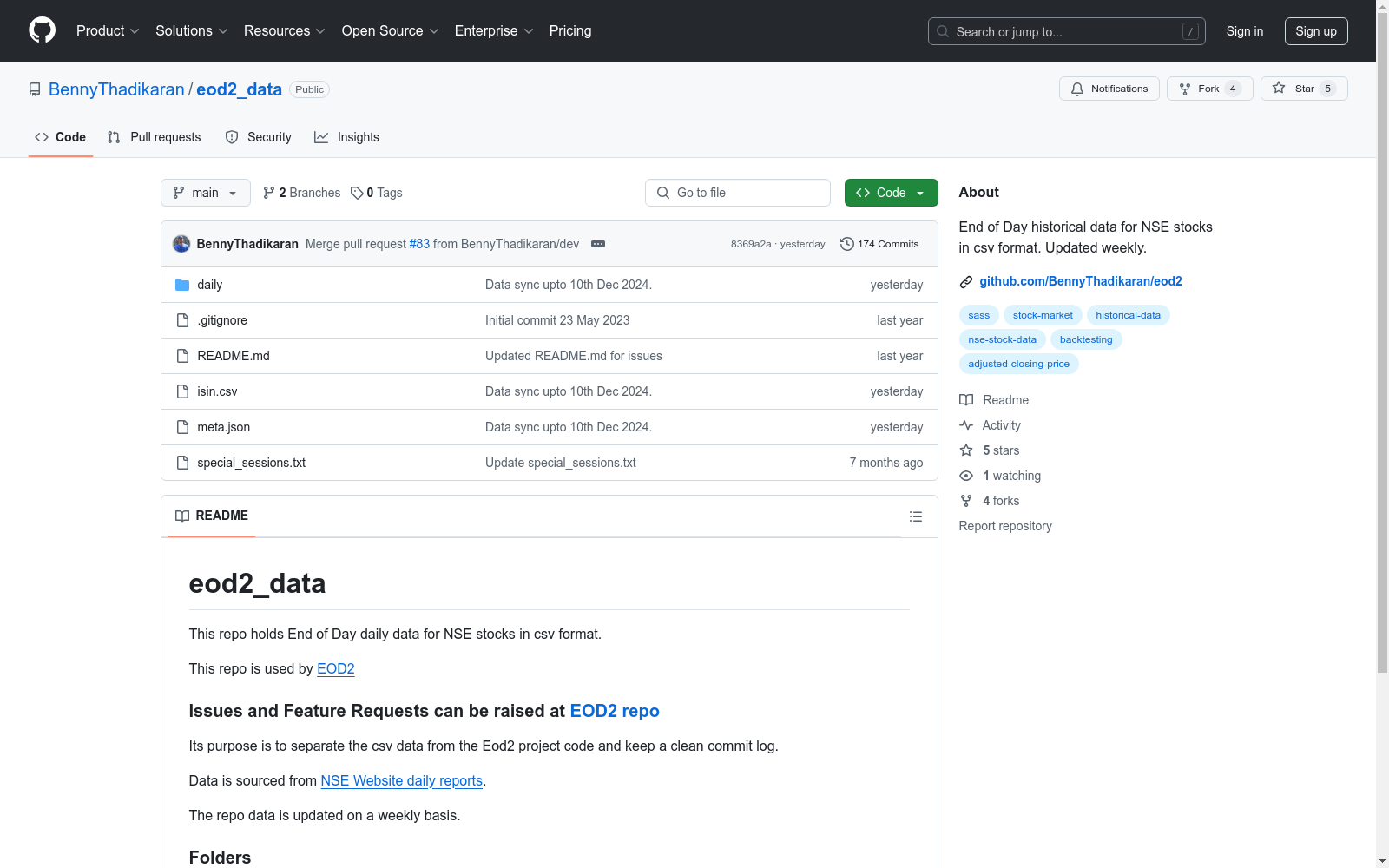This screenshot has width=1389, height=868.
Task: Switch to the Pull requests tab
Action: click(x=154, y=137)
